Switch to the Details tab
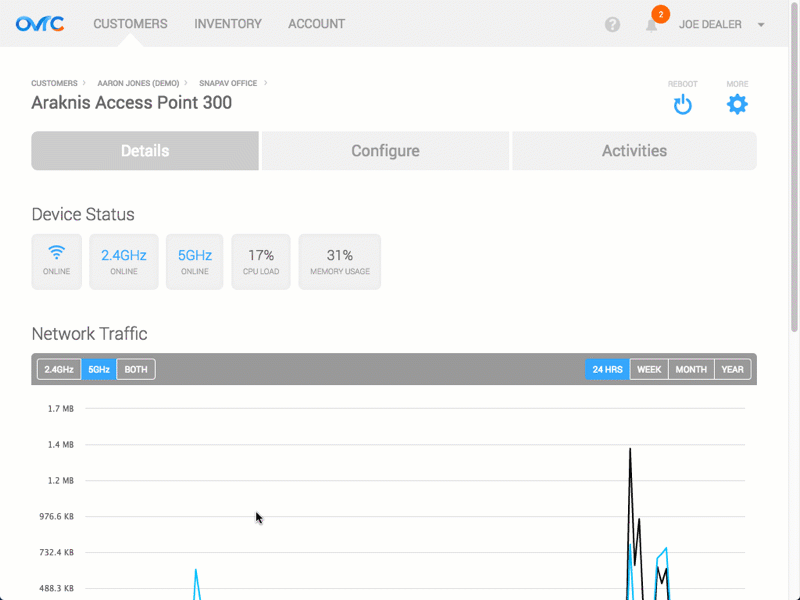Screen dimensions: 800x600 [x=145, y=151]
